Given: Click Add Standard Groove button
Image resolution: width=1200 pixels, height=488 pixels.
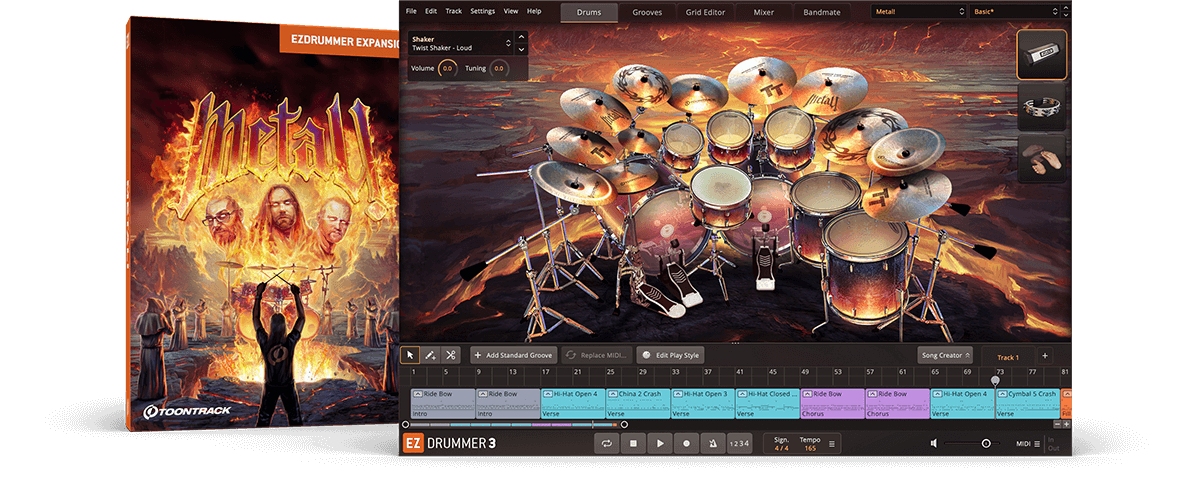Looking at the screenshot, I should coord(514,355).
